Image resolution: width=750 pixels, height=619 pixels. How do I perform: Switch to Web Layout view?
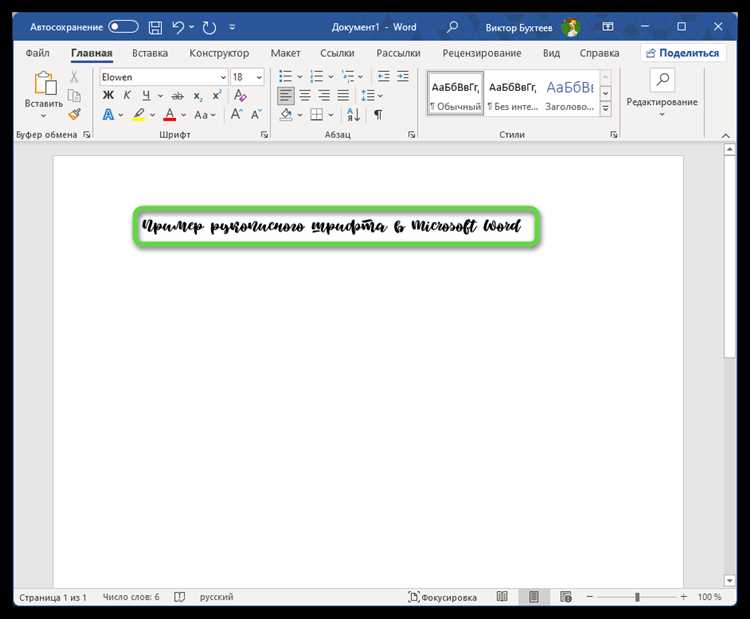click(x=565, y=597)
